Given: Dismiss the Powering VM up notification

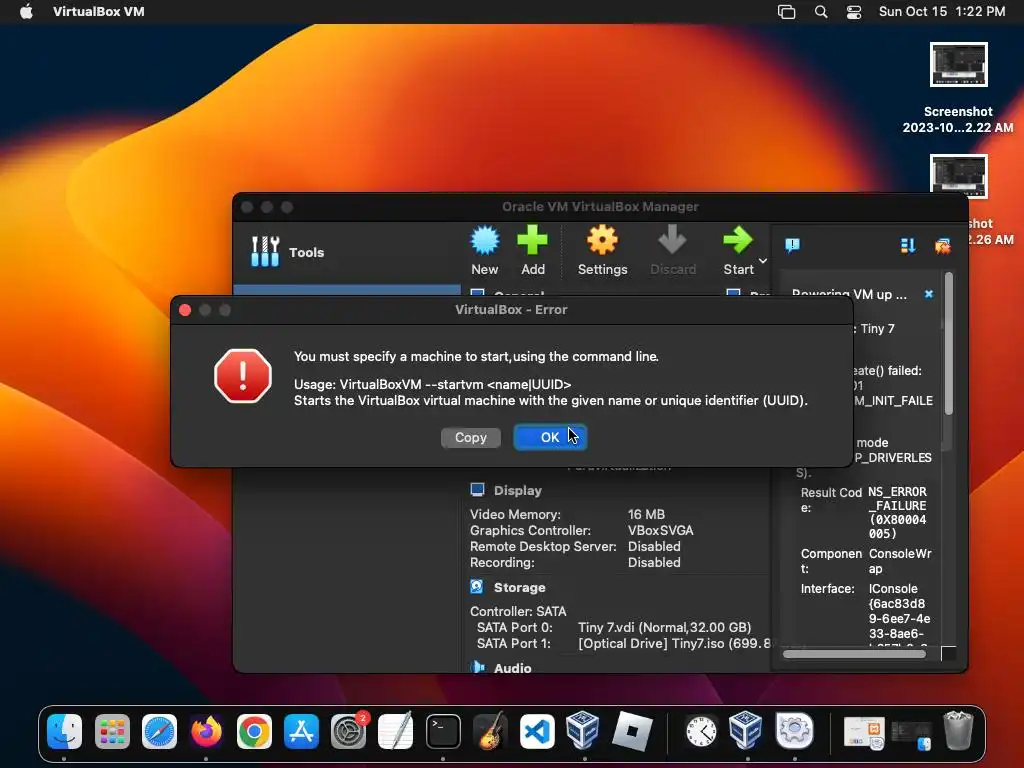Looking at the screenshot, I should coord(929,294).
